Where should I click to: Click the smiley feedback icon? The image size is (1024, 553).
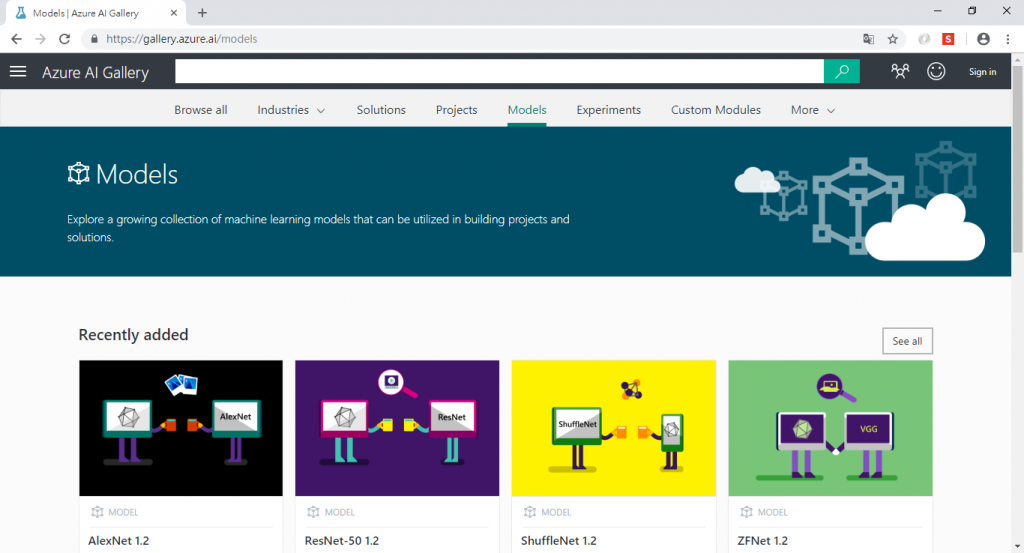[936, 71]
